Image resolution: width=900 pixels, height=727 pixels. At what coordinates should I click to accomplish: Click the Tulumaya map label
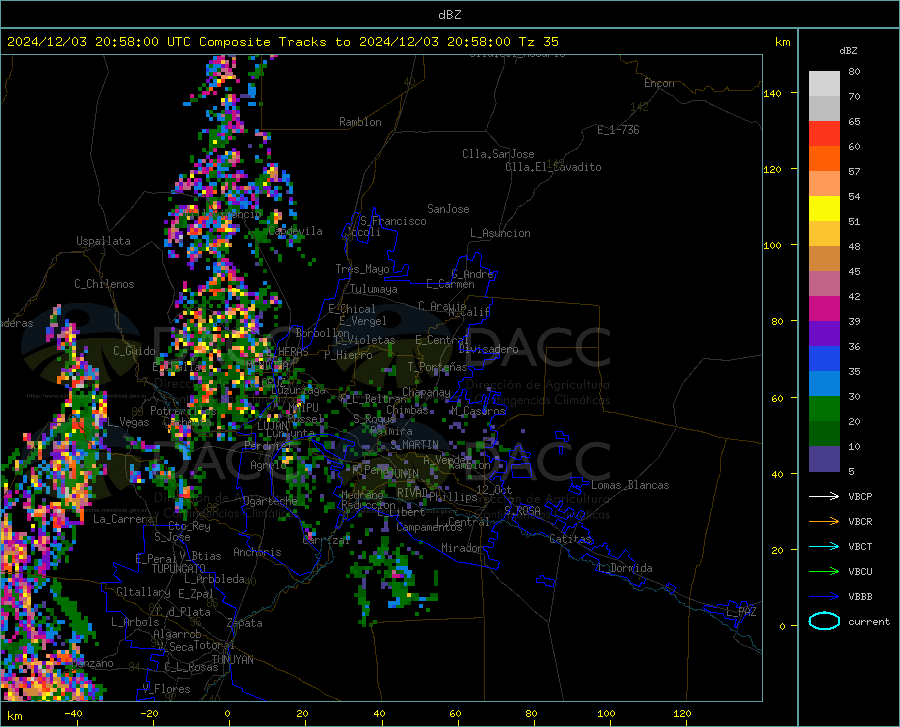[374, 289]
